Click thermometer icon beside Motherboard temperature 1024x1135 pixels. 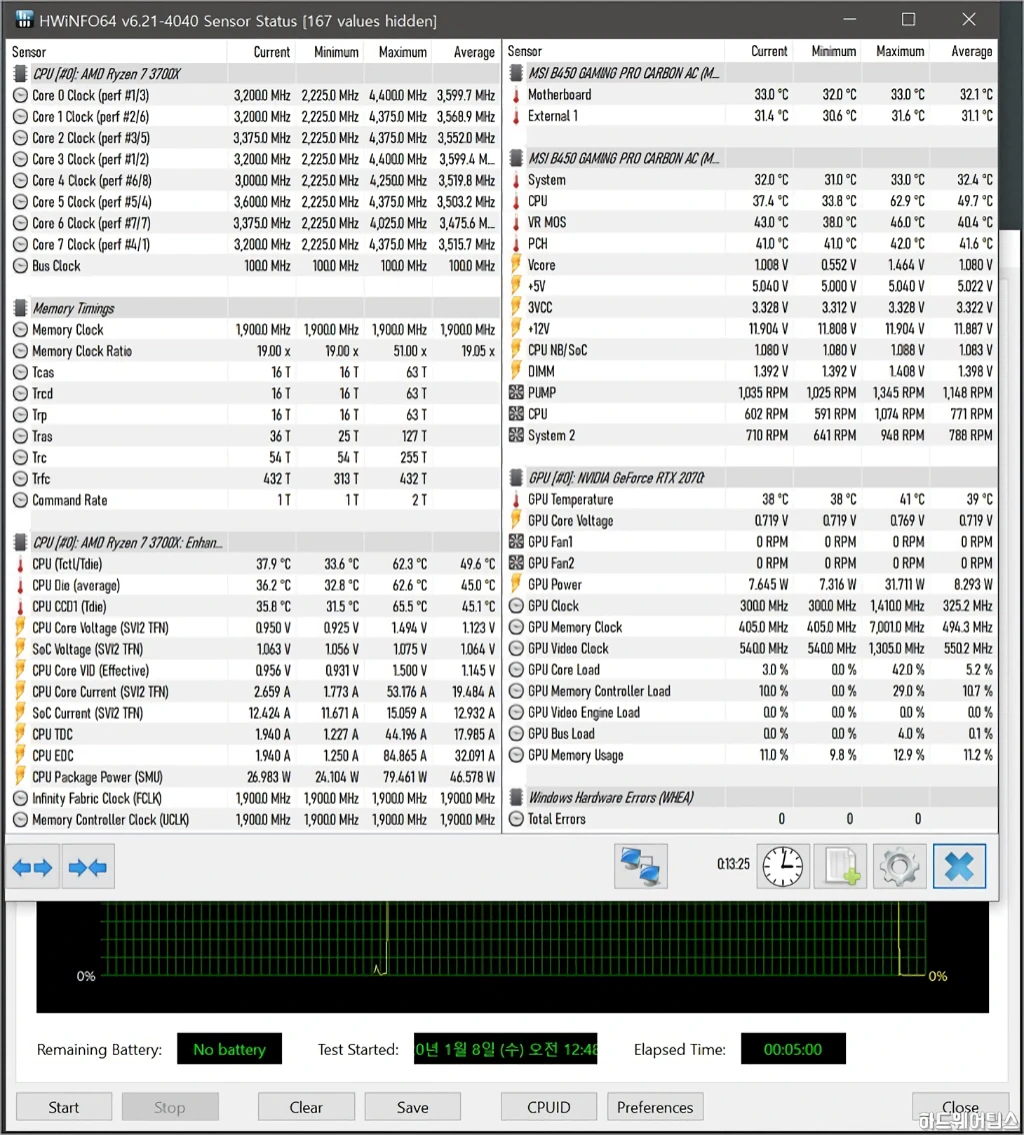coord(516,95)
